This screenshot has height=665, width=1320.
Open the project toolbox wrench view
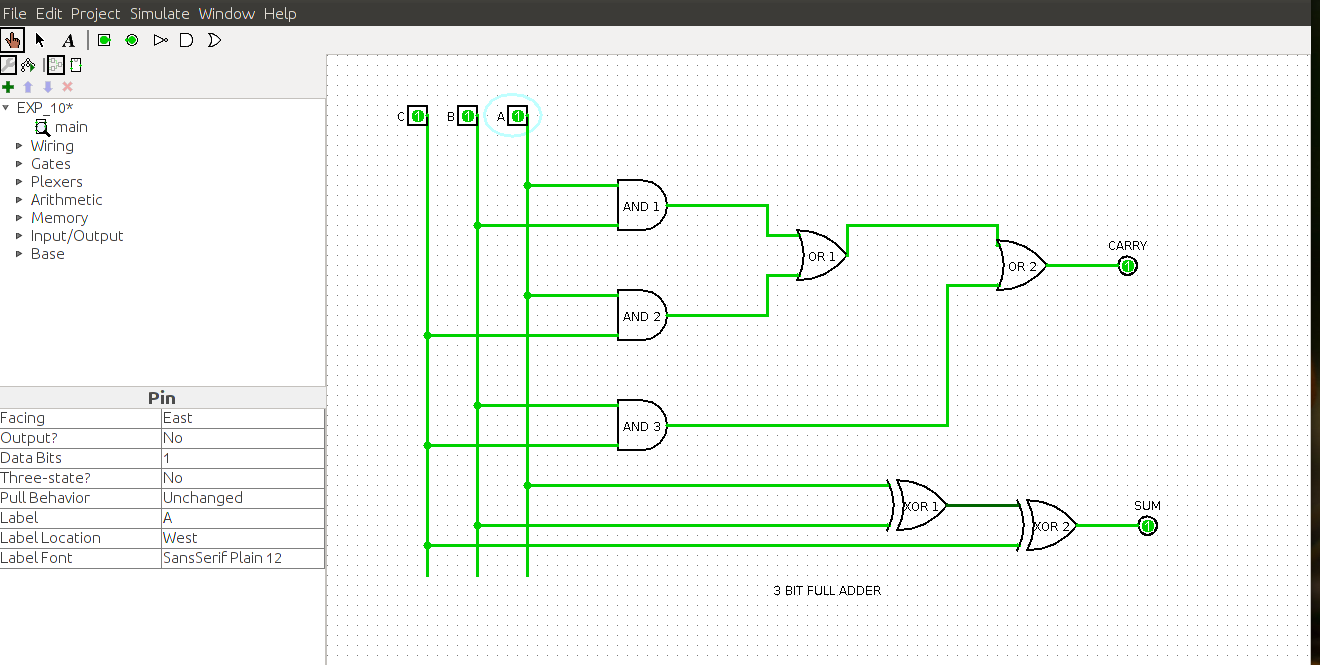tap(8, 64)
